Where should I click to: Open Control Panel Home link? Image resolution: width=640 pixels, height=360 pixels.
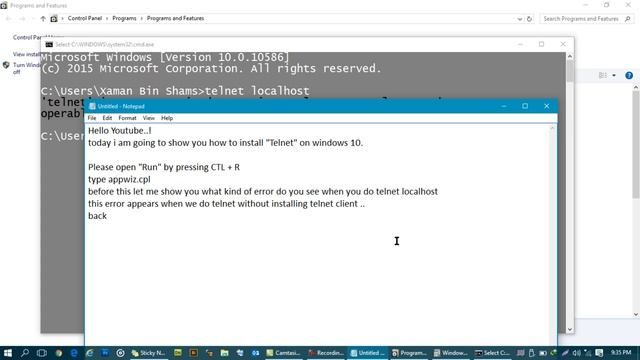(x=27, y=37)
